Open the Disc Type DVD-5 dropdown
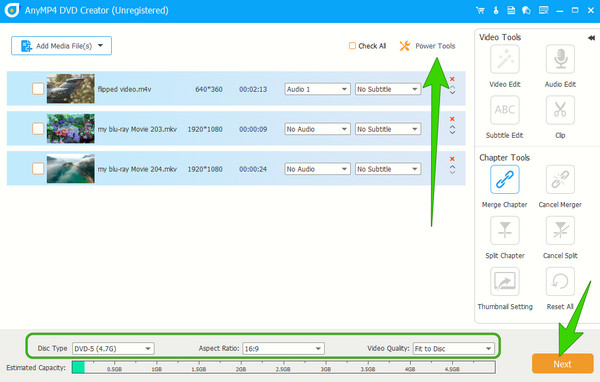 (x=113, y=349)
